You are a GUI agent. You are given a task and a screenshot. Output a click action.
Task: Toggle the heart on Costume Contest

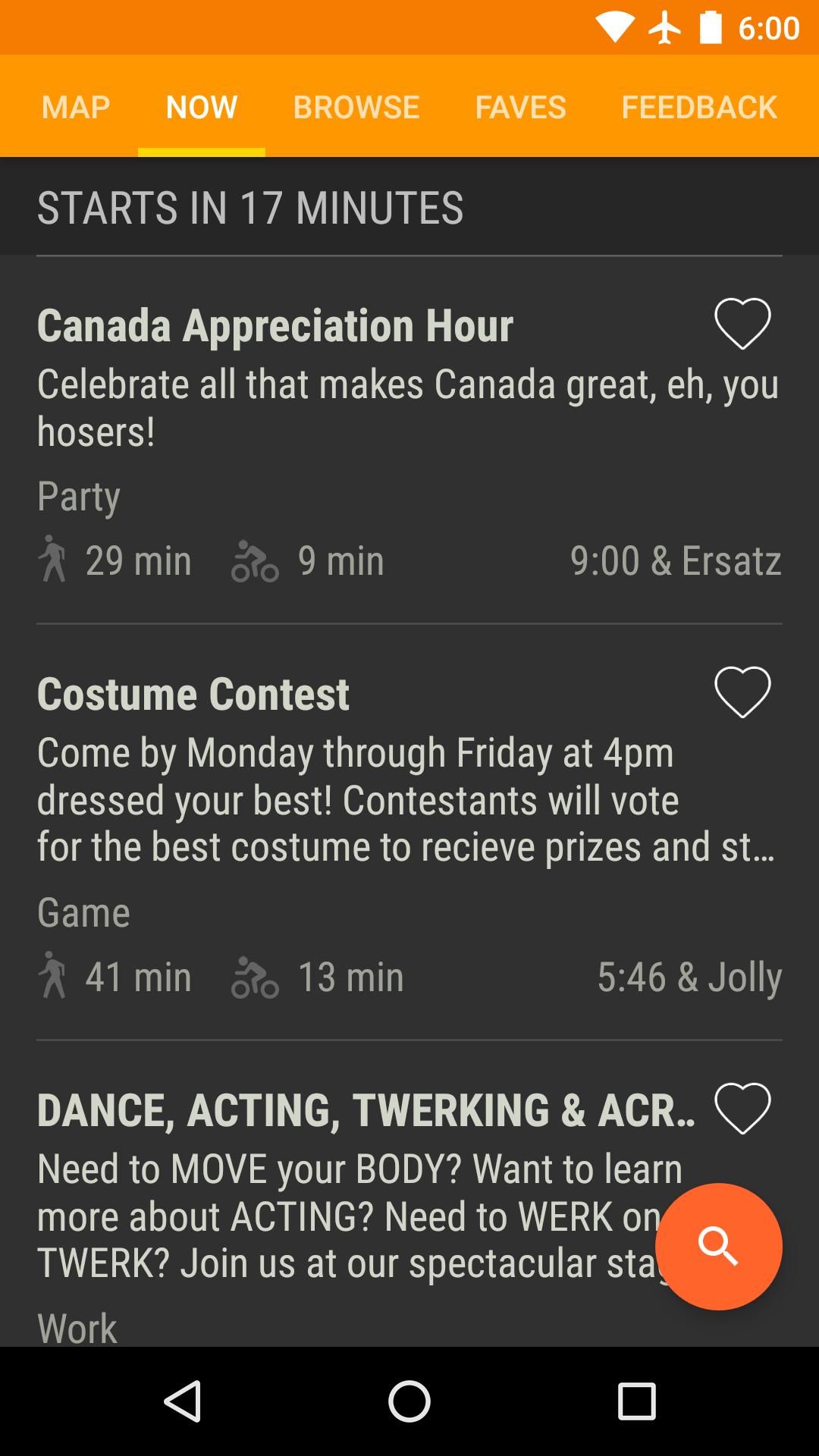[x=742, y=692]
